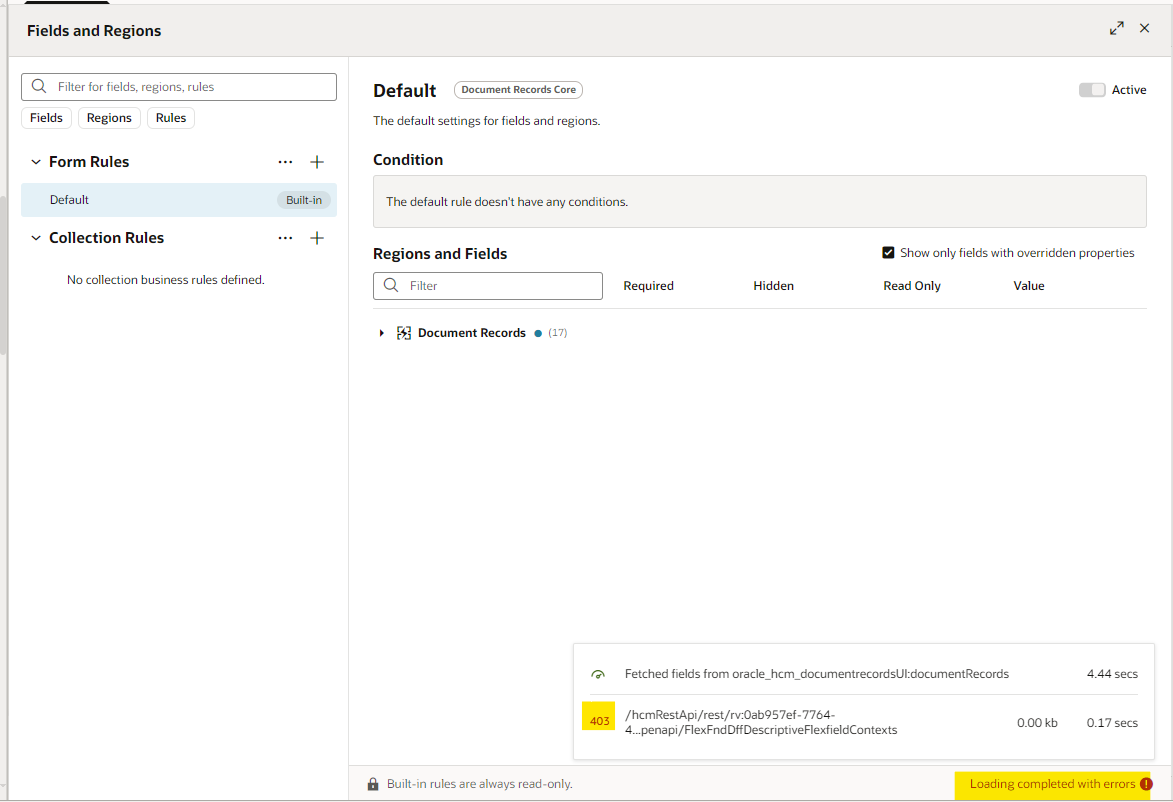1173x802 pixels.
Task: Click the green fetch-success gauge icon
Action: (x=598, y=673)
